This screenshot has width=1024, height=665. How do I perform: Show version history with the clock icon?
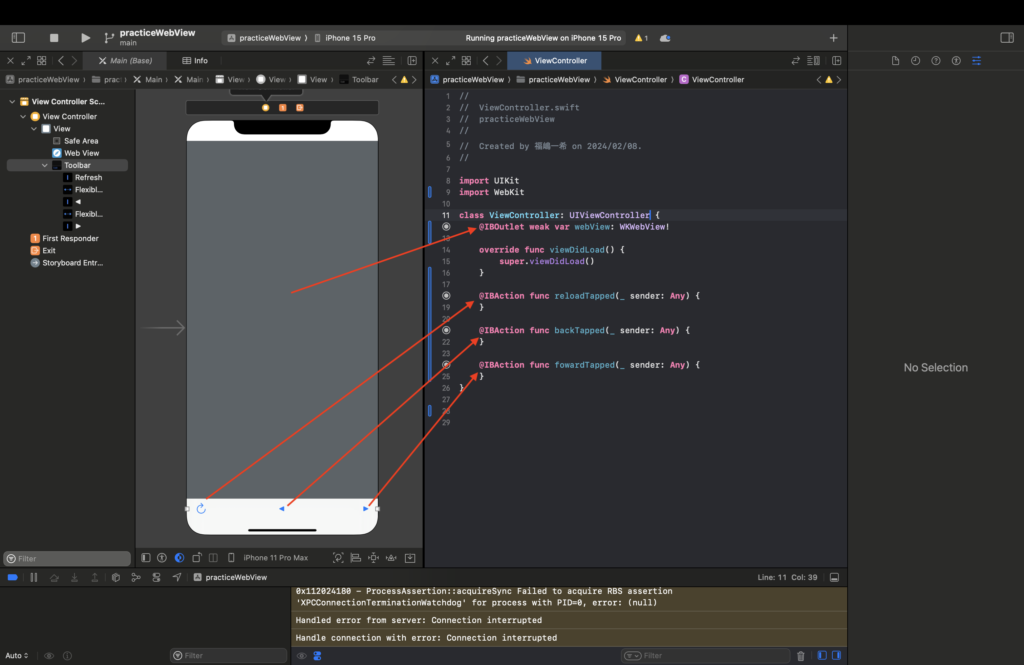913,60
